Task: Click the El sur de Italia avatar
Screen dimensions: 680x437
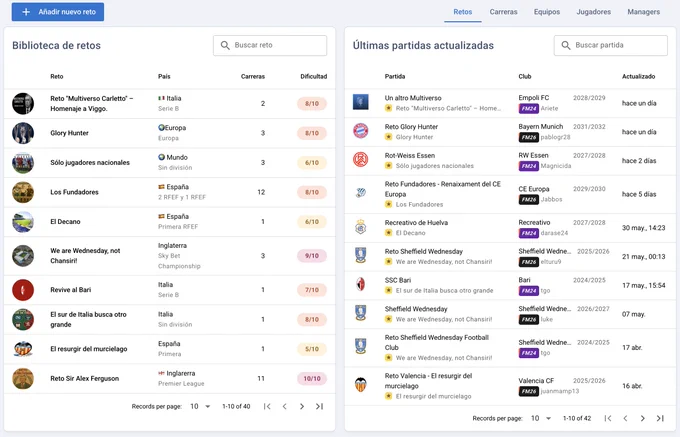Action: [x=23, y=320]
